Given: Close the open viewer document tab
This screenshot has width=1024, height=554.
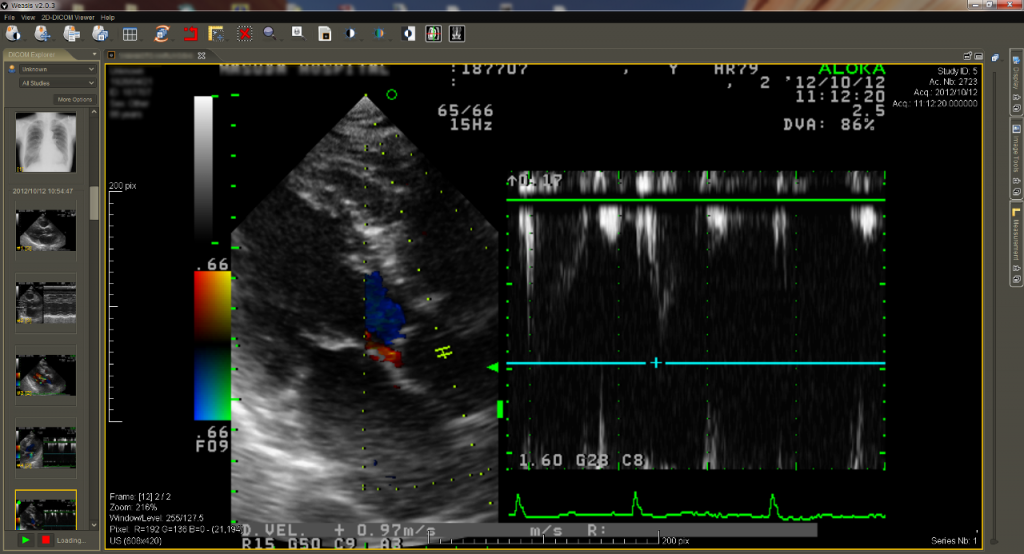Looking at the screenshot, I should click(202, 56).
